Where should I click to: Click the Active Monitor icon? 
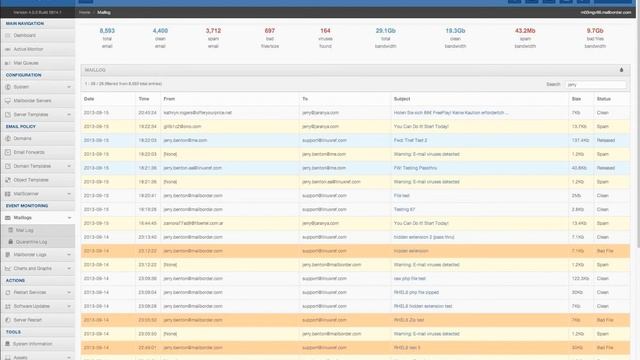click(x=8, y=49)
